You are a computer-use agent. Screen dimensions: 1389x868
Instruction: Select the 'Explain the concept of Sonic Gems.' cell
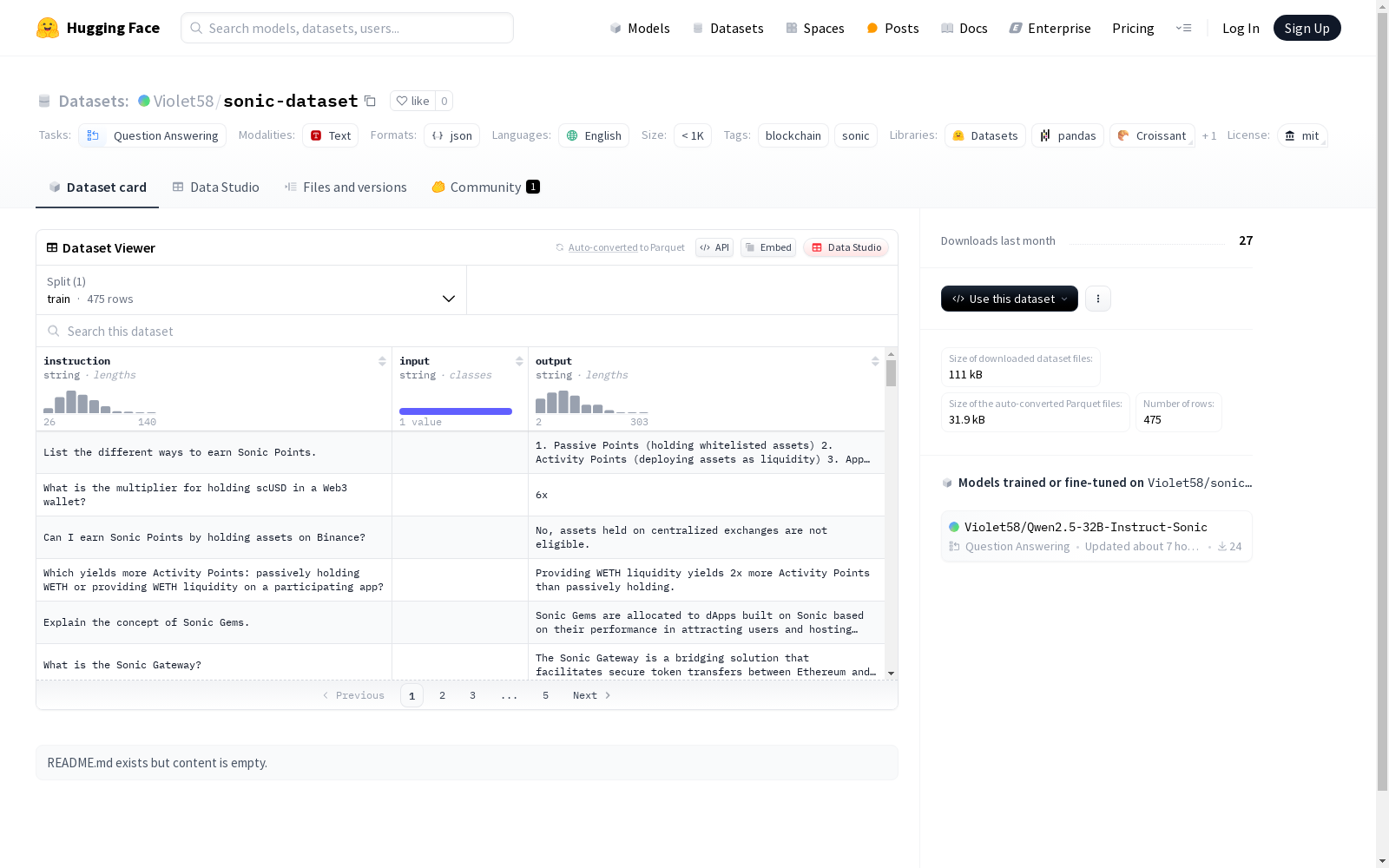tap(214, 622)
